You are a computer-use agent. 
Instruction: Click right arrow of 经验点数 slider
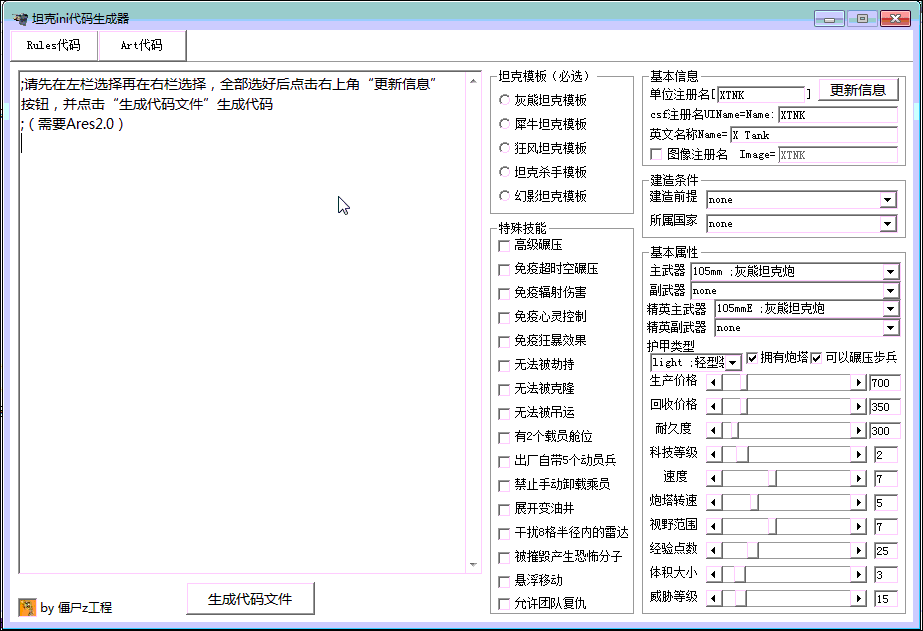tap(858, 551)
